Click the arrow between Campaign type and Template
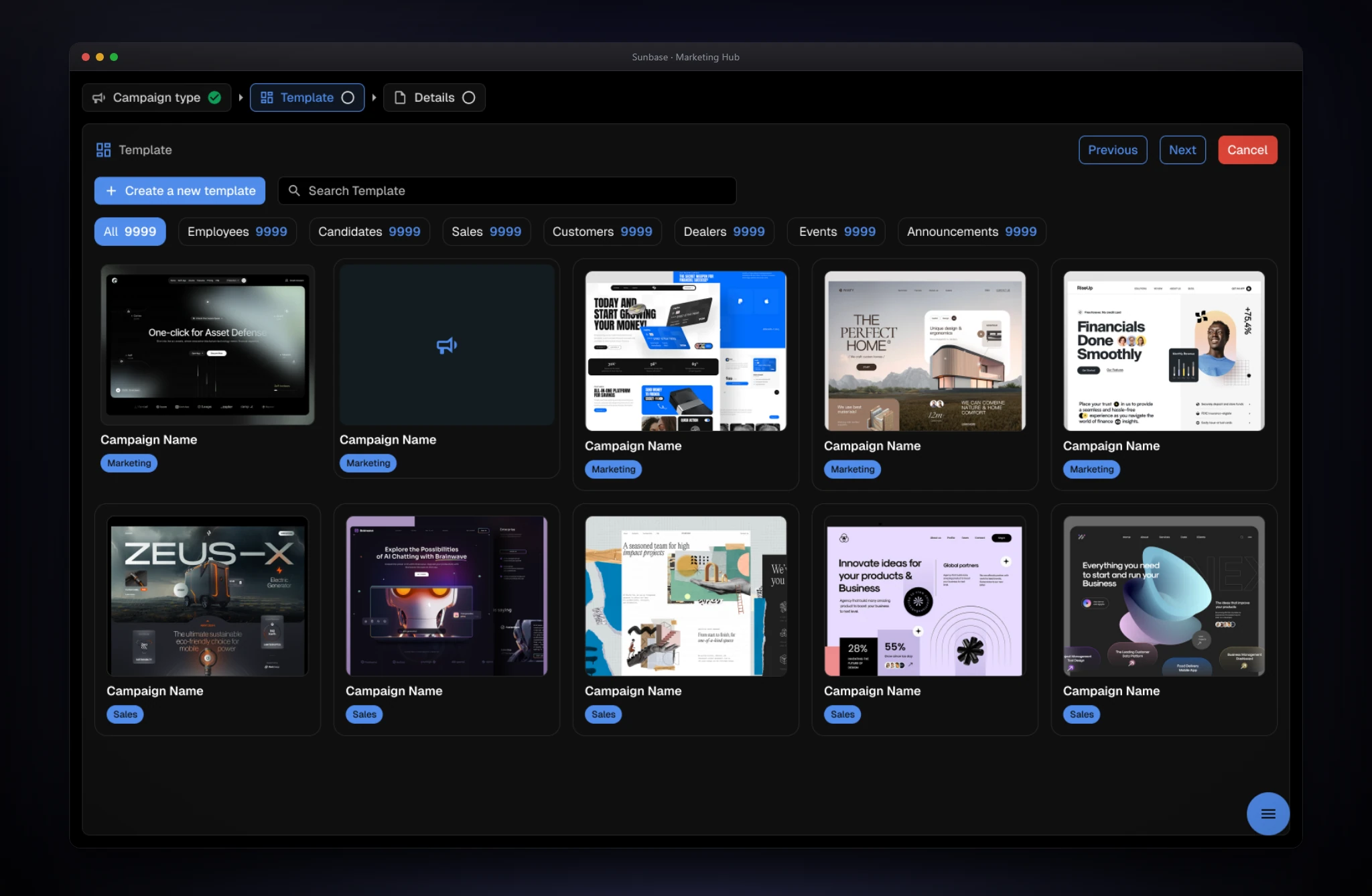This screenshot has height=896, width=1372. (x=241, y=98)
